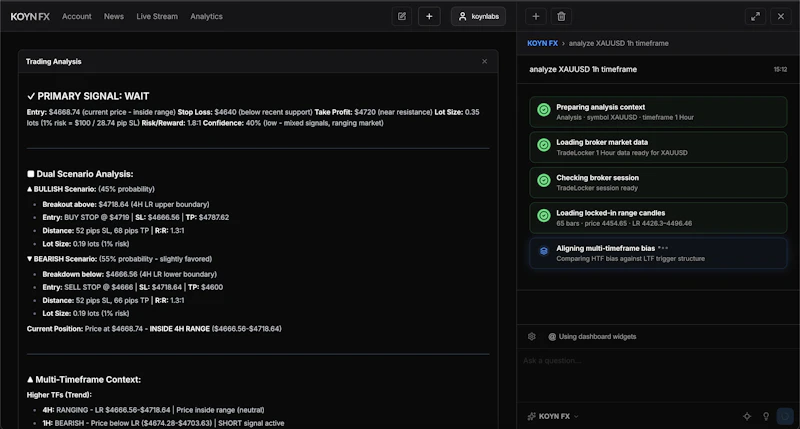Image resolution: width=800 pixels, height=429 pixels.
Task: Click the crosshair target icon in chat footer
Action: [x=747, y=416]
